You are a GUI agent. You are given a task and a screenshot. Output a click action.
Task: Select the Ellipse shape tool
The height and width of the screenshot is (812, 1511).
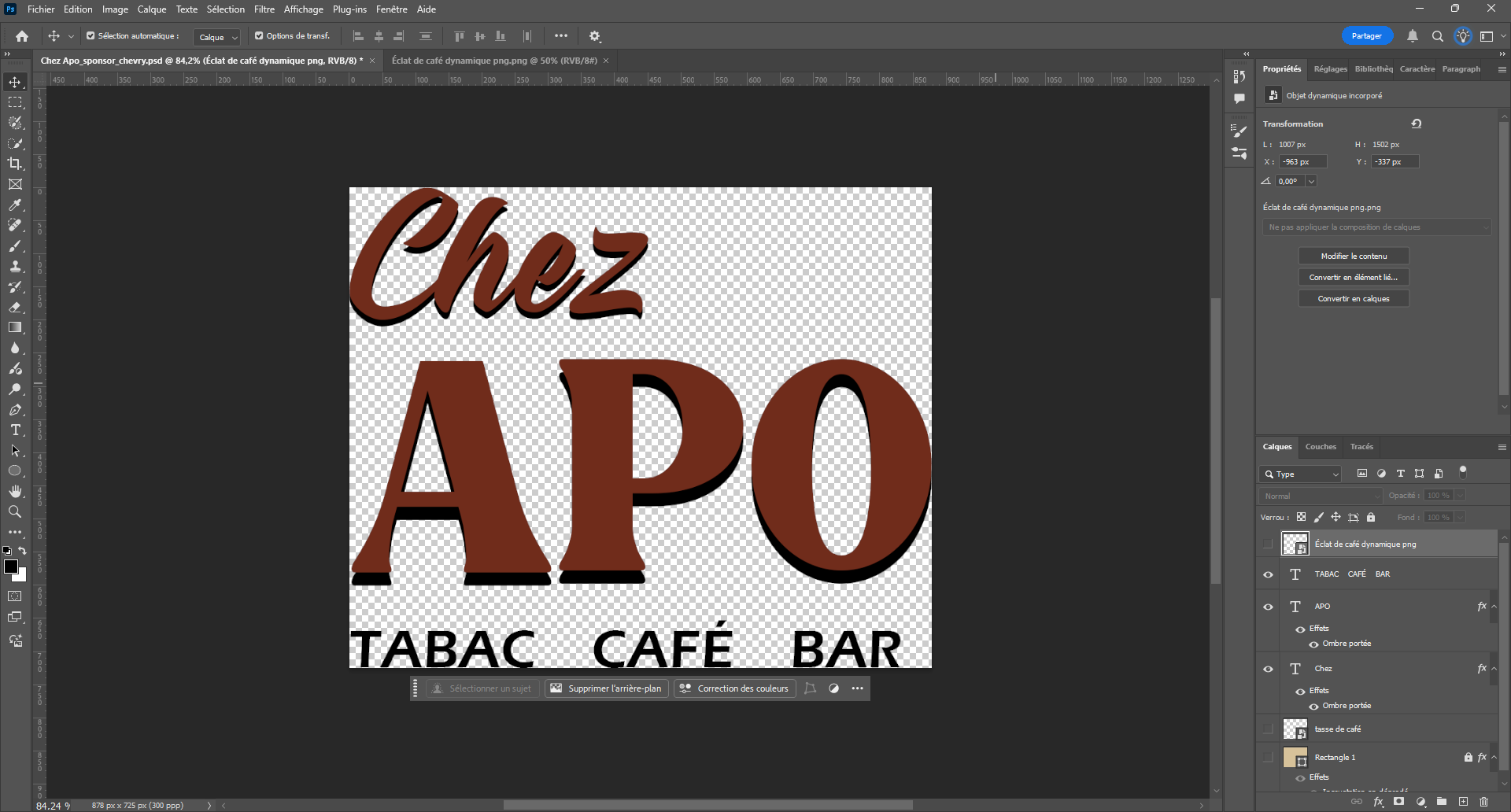(x=15, y=471)
